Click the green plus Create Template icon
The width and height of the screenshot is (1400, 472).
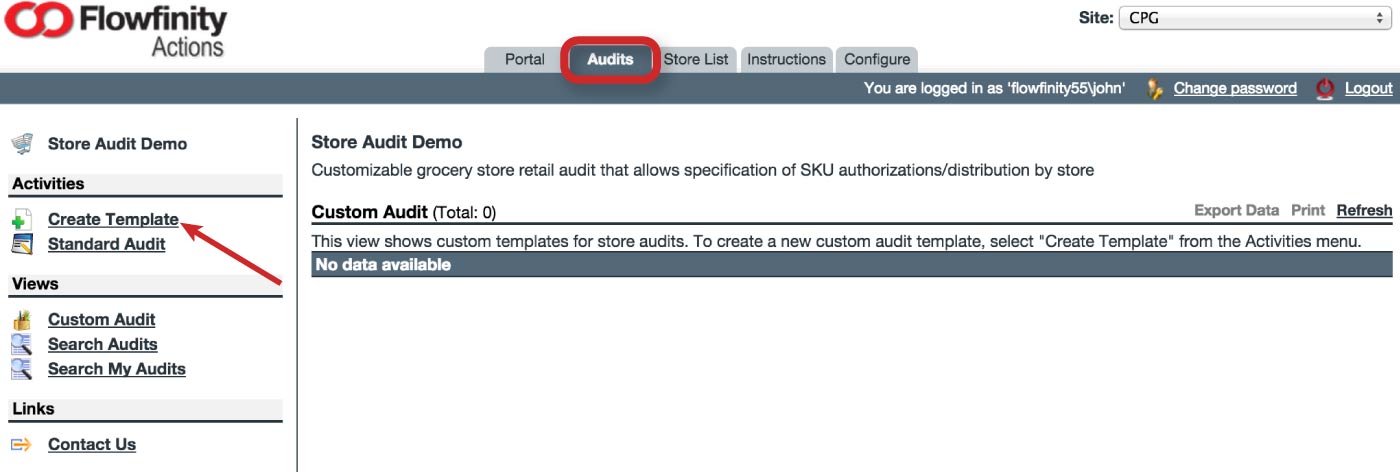(x=22, y=220)
